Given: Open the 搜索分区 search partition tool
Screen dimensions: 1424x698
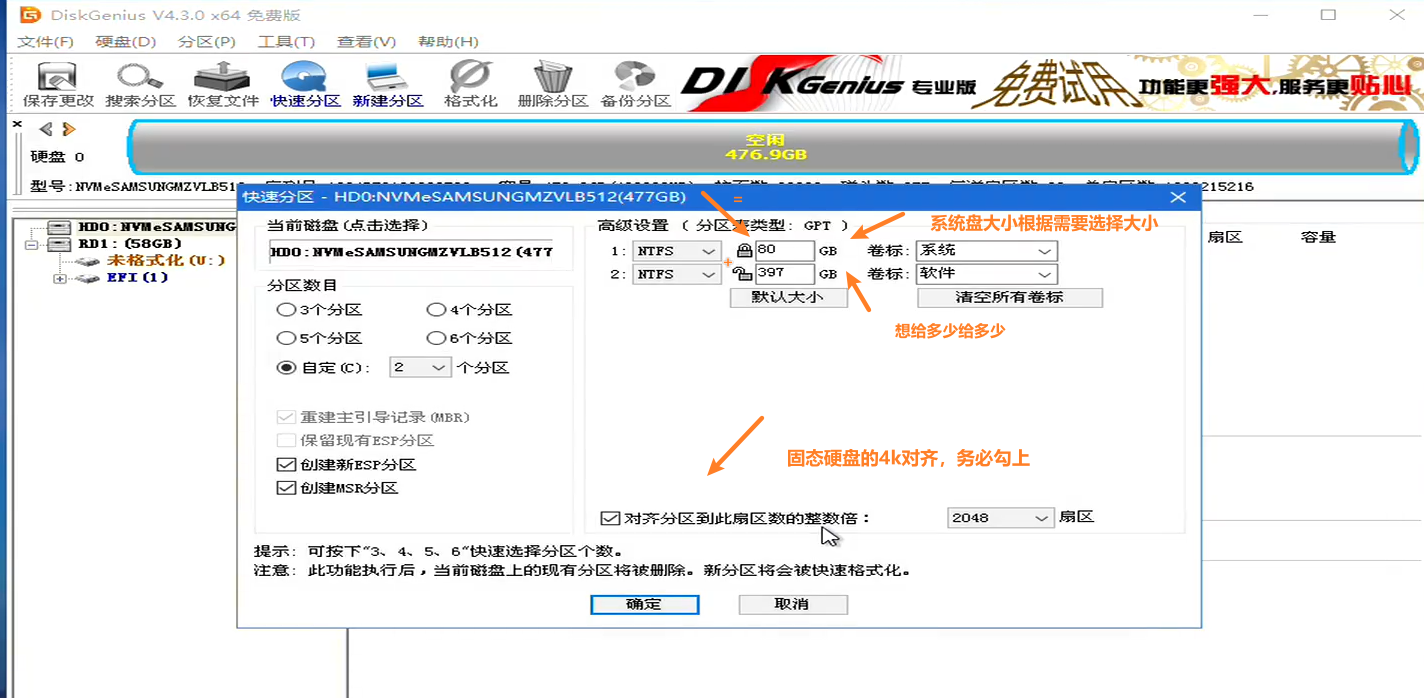Looking at the screenshot, I should click(140, 84).
